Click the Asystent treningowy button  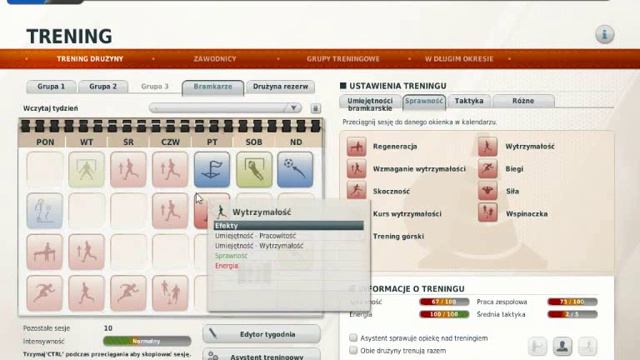tap(261, 355)
